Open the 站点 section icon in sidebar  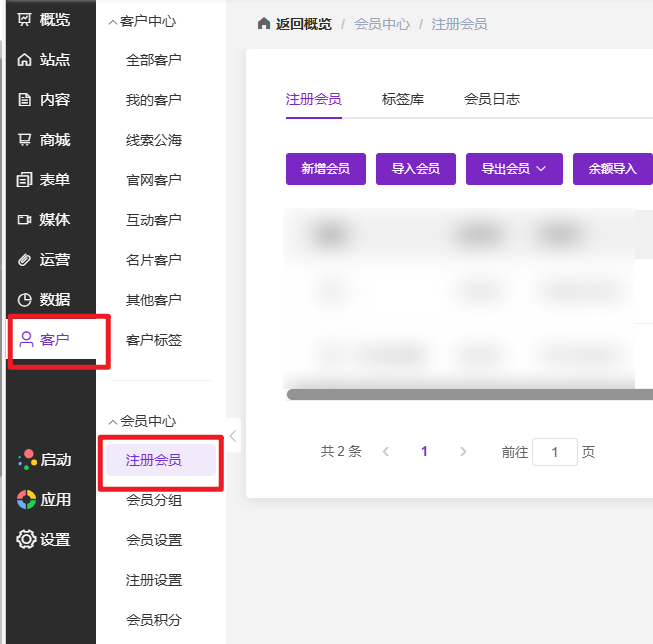(25, 60)
